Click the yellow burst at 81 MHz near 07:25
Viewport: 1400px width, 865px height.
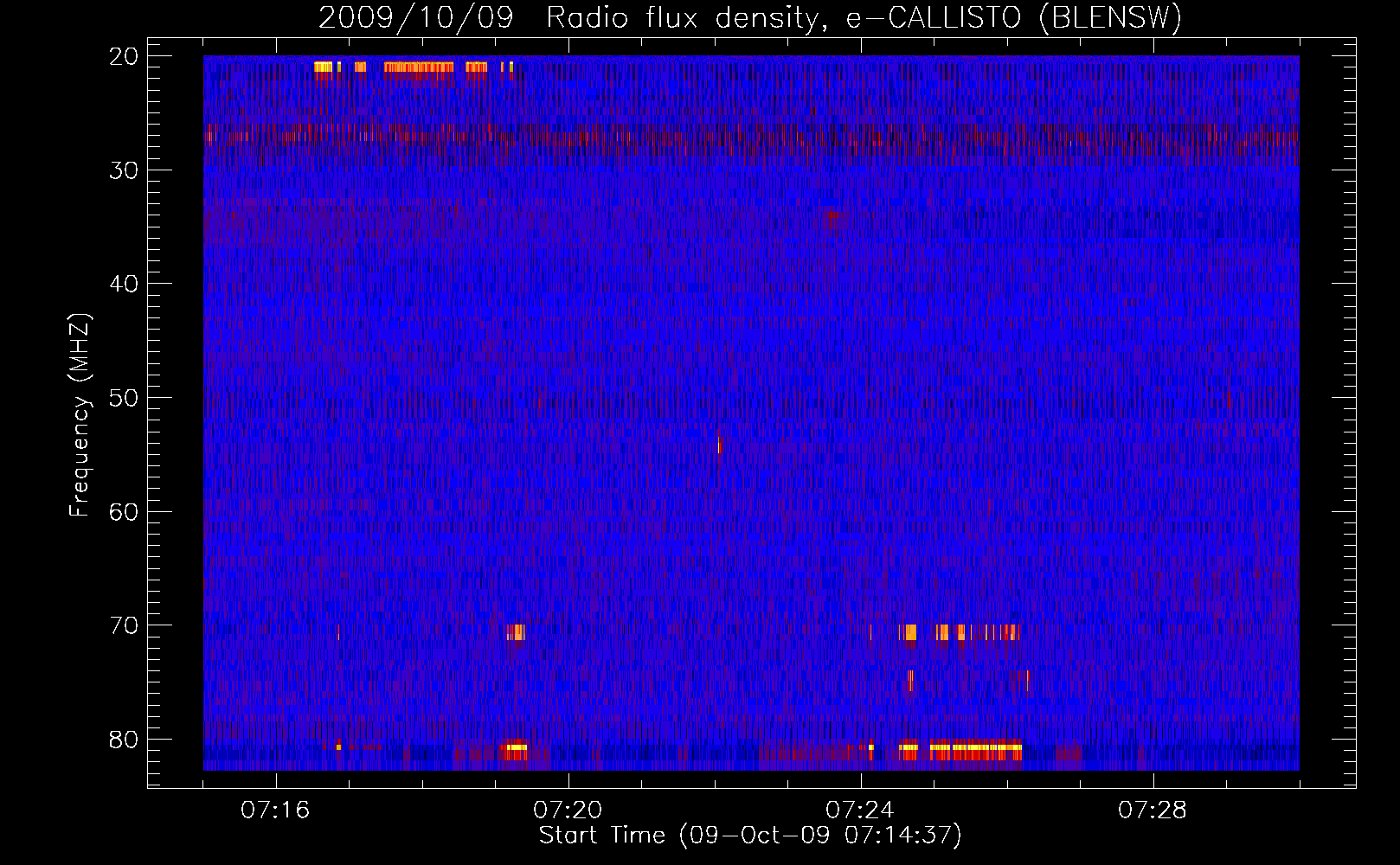point(976,749)
